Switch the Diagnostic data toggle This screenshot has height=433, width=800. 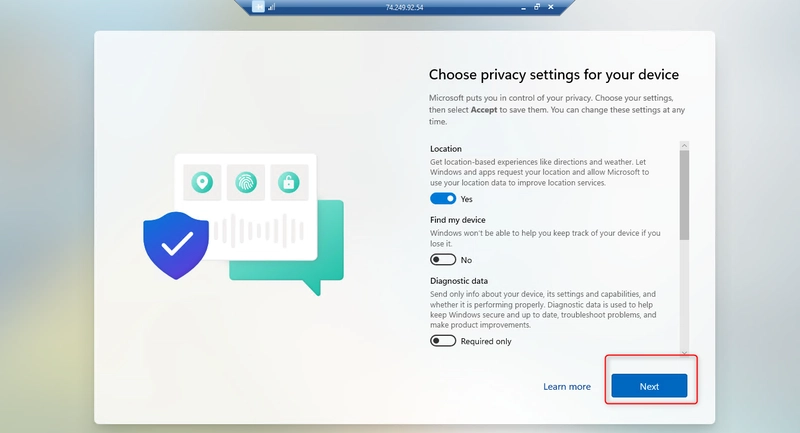click(443, 341)
